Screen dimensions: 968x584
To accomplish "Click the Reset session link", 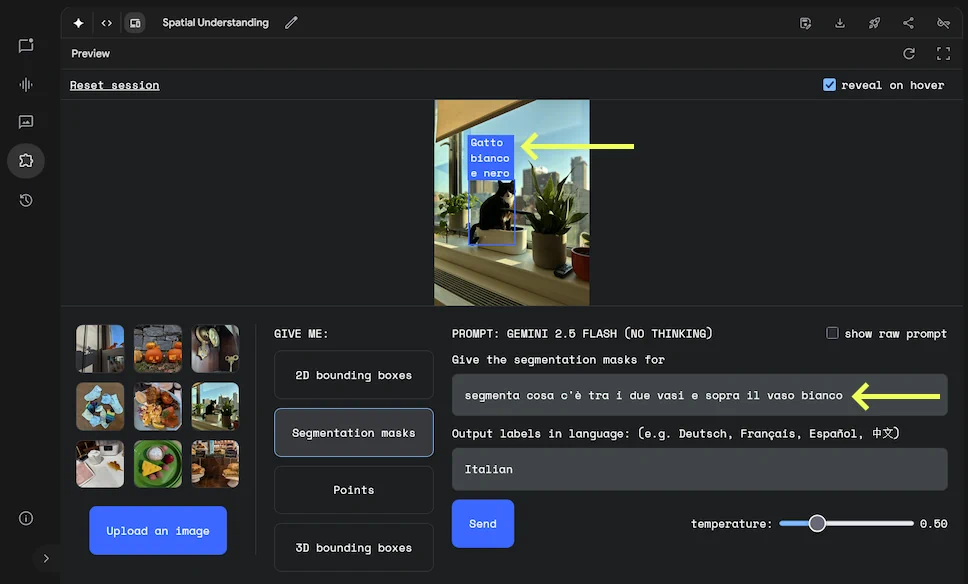I will [x=114, y=85].
